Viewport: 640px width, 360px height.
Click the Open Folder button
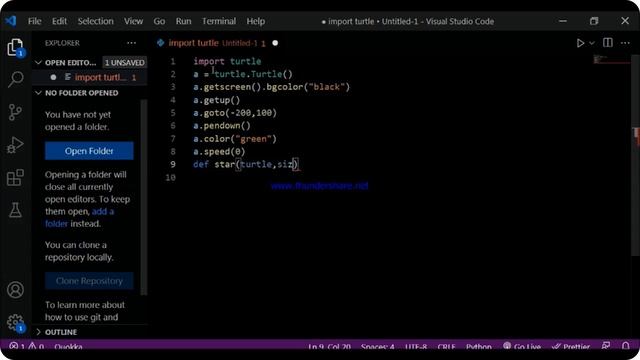[89, 151]
